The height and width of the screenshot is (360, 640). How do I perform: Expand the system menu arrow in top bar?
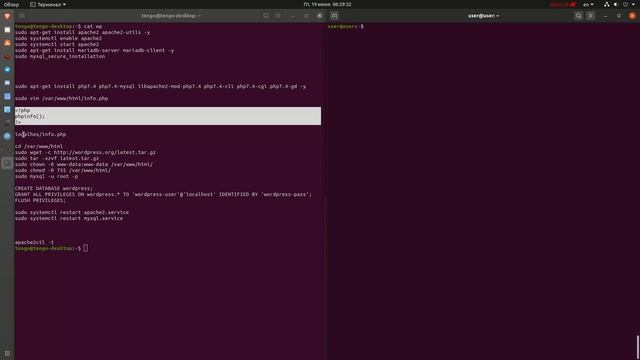coord(633,4)
